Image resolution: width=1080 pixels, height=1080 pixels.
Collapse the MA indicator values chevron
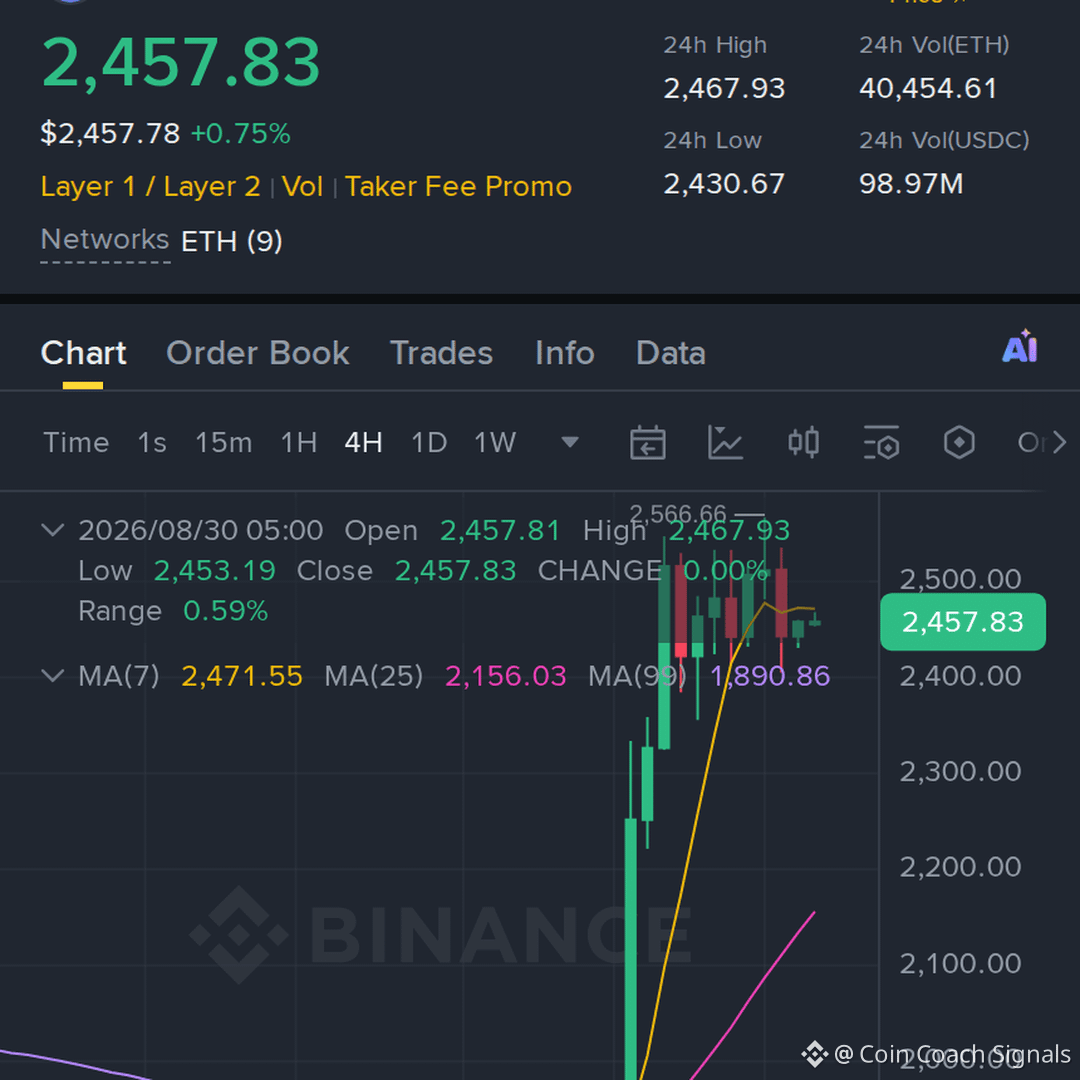click(53, 676)
